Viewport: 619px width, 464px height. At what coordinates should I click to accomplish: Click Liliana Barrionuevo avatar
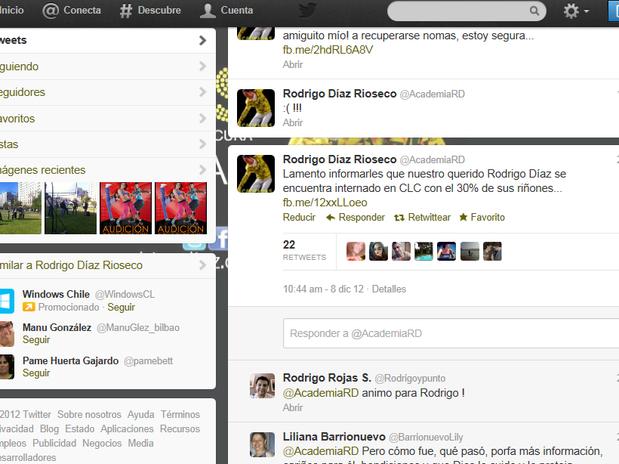pos(263,444)
